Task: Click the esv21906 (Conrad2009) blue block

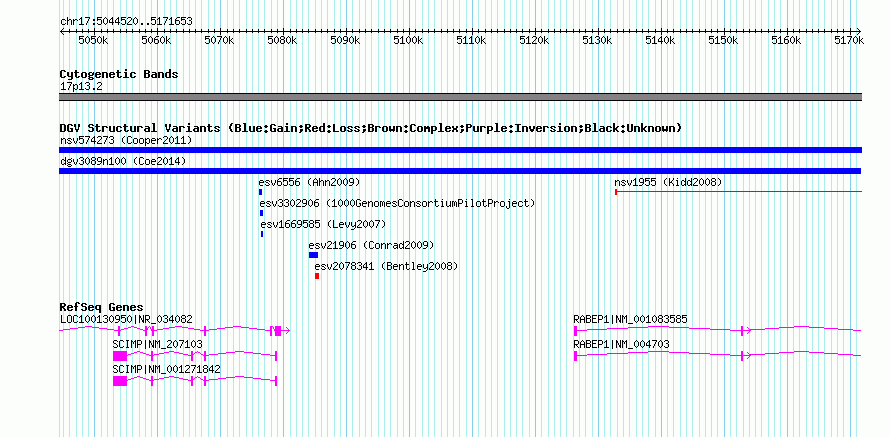Action: [x=313, y=255]
